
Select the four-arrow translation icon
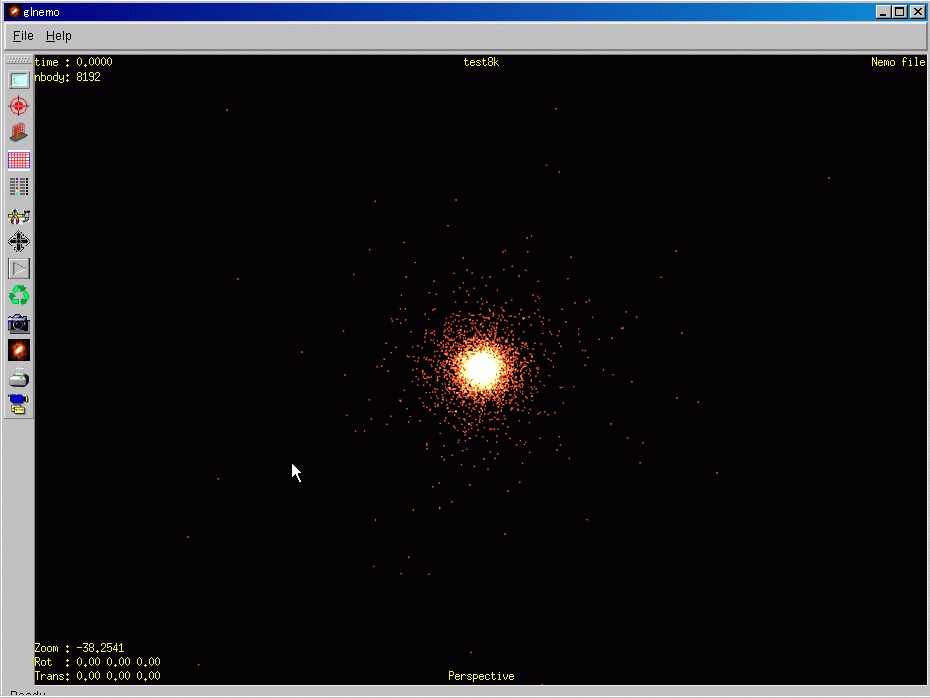coord(19,242)
